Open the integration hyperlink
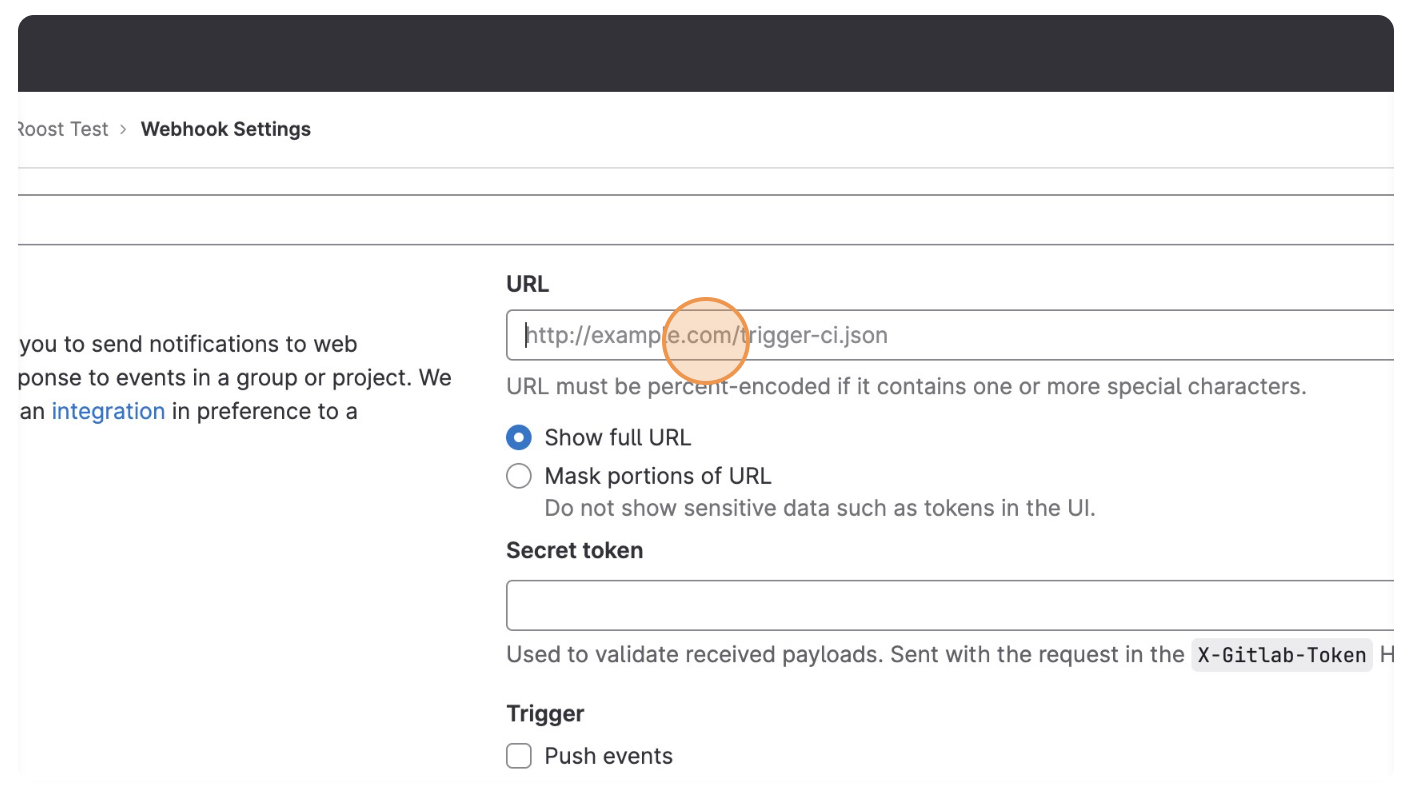 (108, 411)
